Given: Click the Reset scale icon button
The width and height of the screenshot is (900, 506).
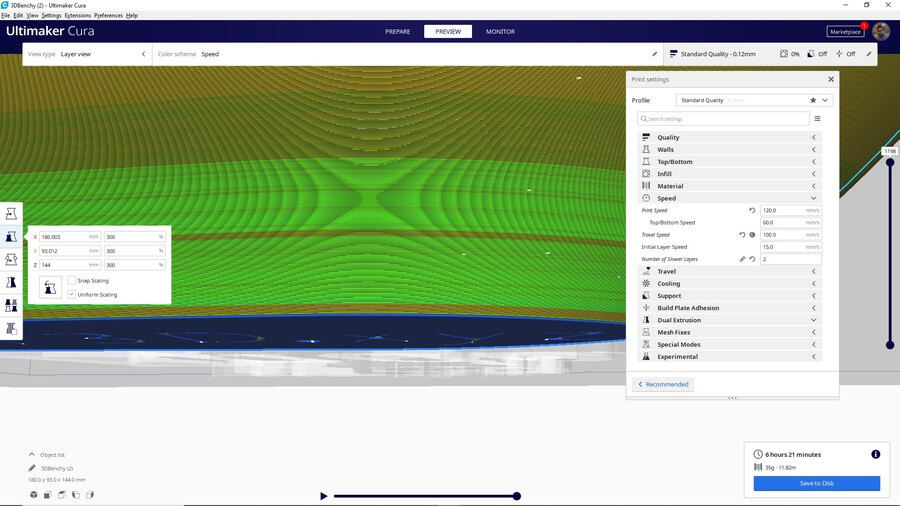Looking at the screenshot, I should pyautogui.click(x=50, y=287).
